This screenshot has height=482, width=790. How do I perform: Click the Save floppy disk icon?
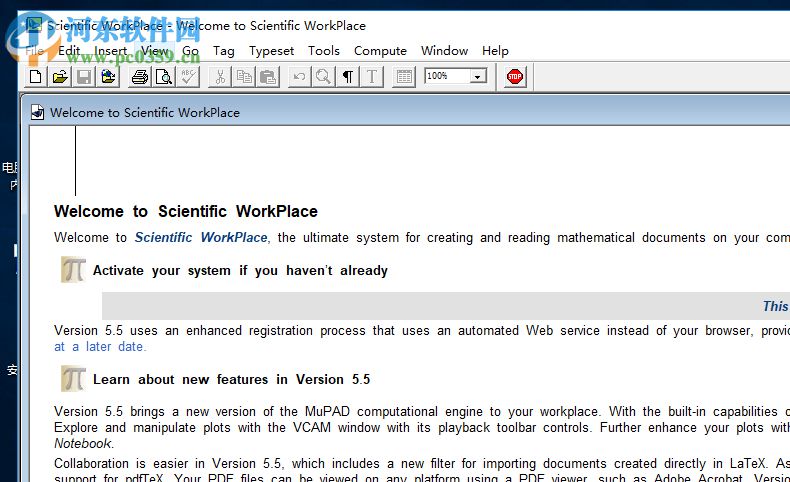(x=84, y=77)
